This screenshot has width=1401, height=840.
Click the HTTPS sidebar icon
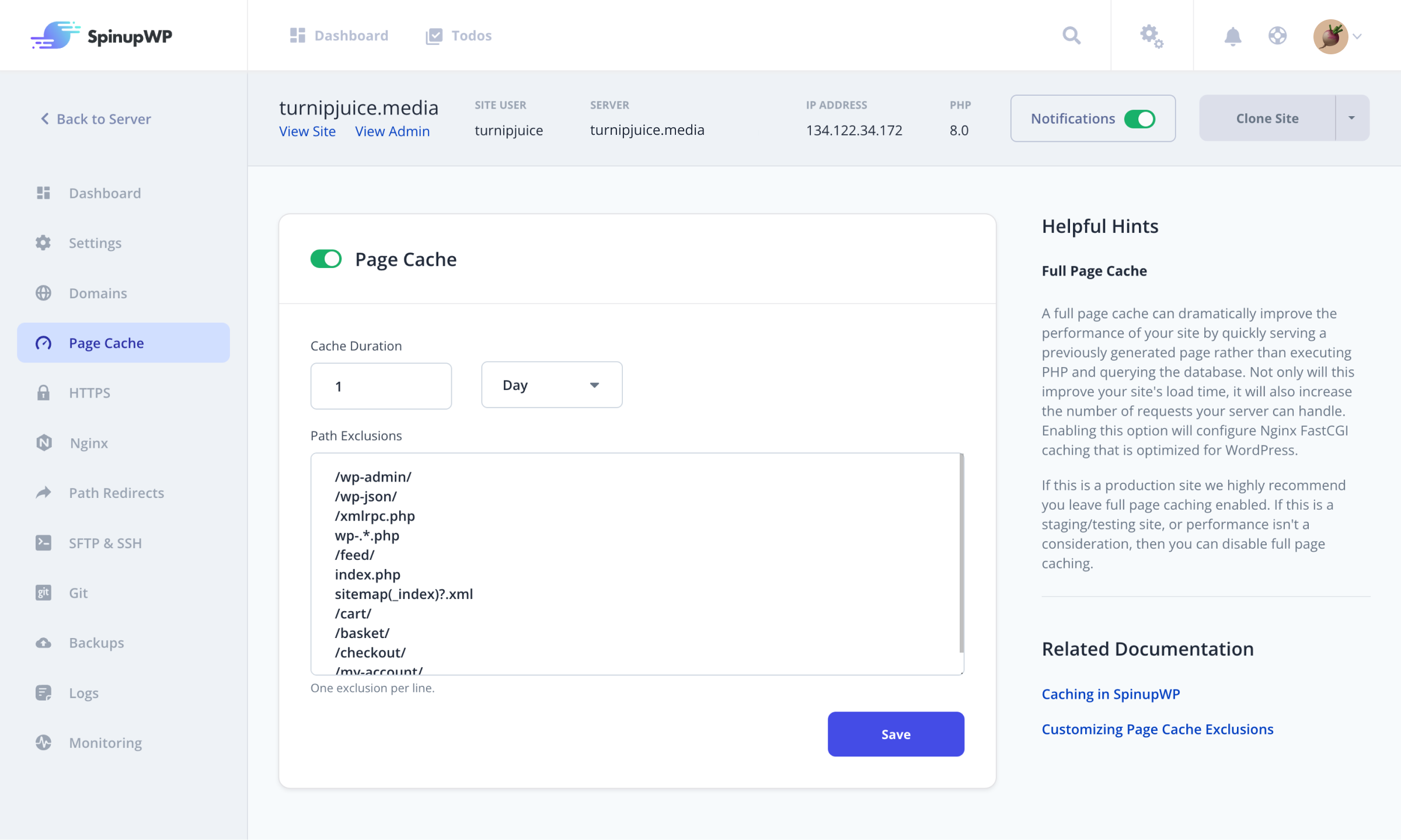(44, 392)
